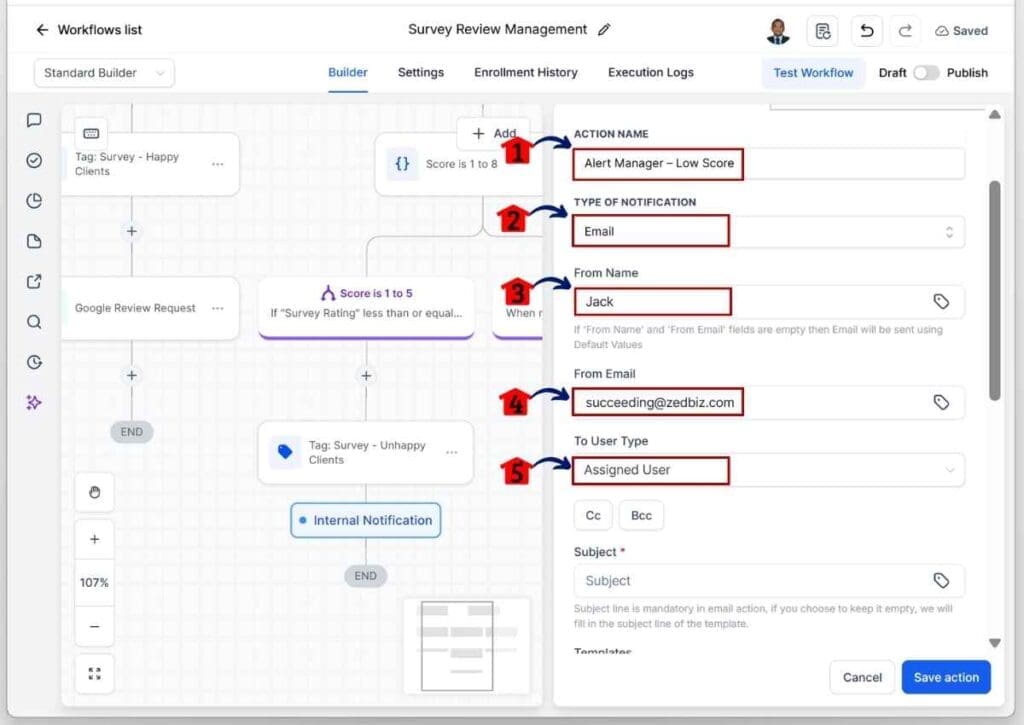1024x725 pixels.
Task: Add step below Score is 1 to 5
Action: click(366, 376)
